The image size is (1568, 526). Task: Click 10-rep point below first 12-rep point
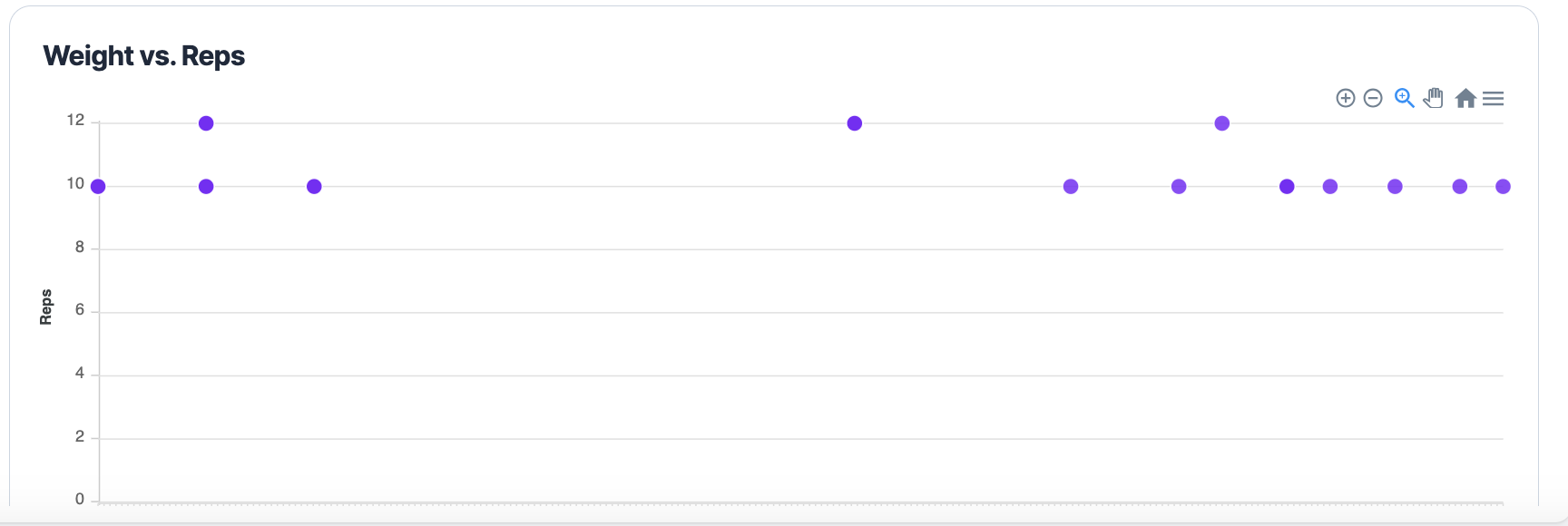206,187
